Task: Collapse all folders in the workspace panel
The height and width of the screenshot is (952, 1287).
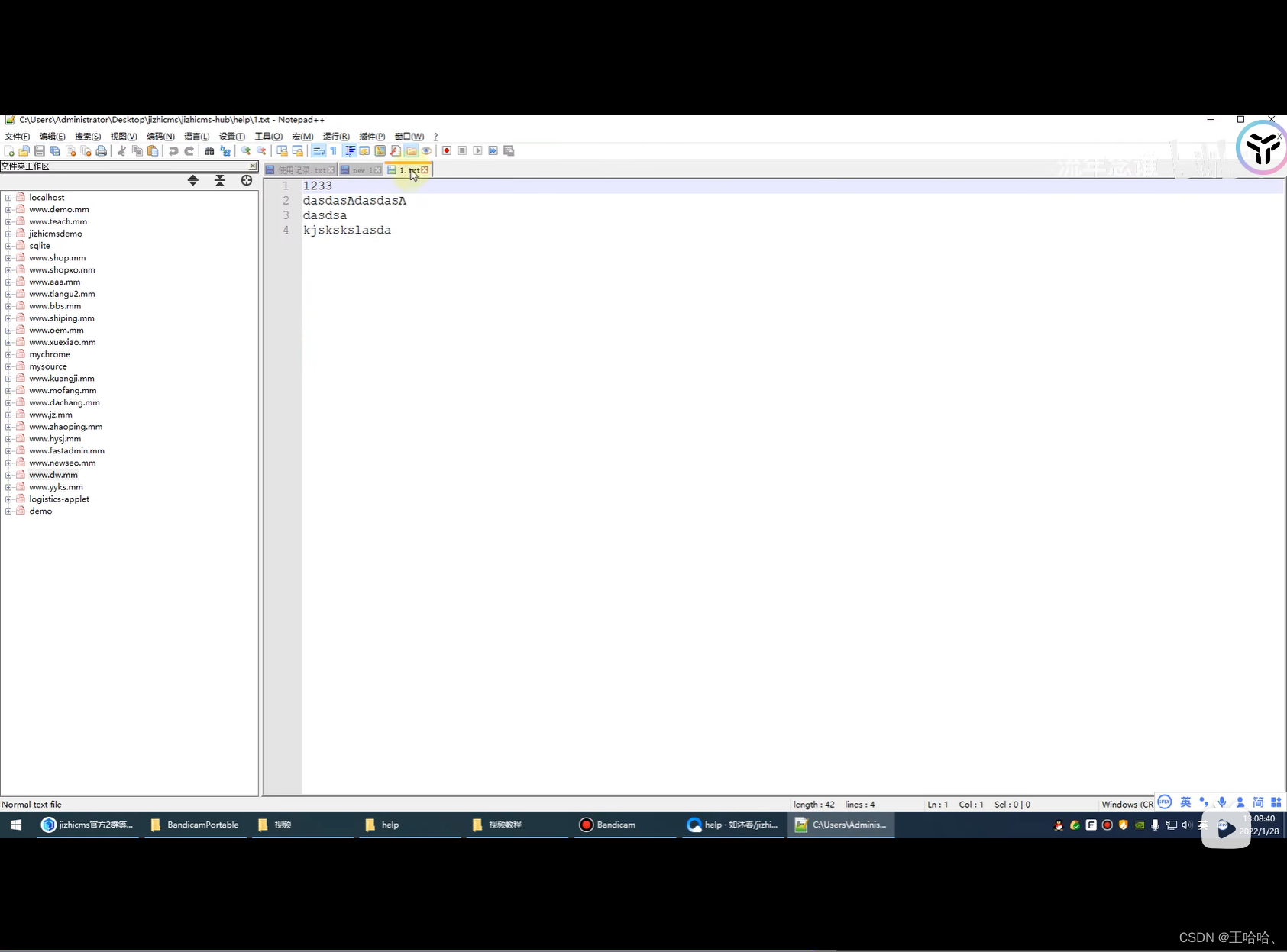Action: tap(220, 180)
